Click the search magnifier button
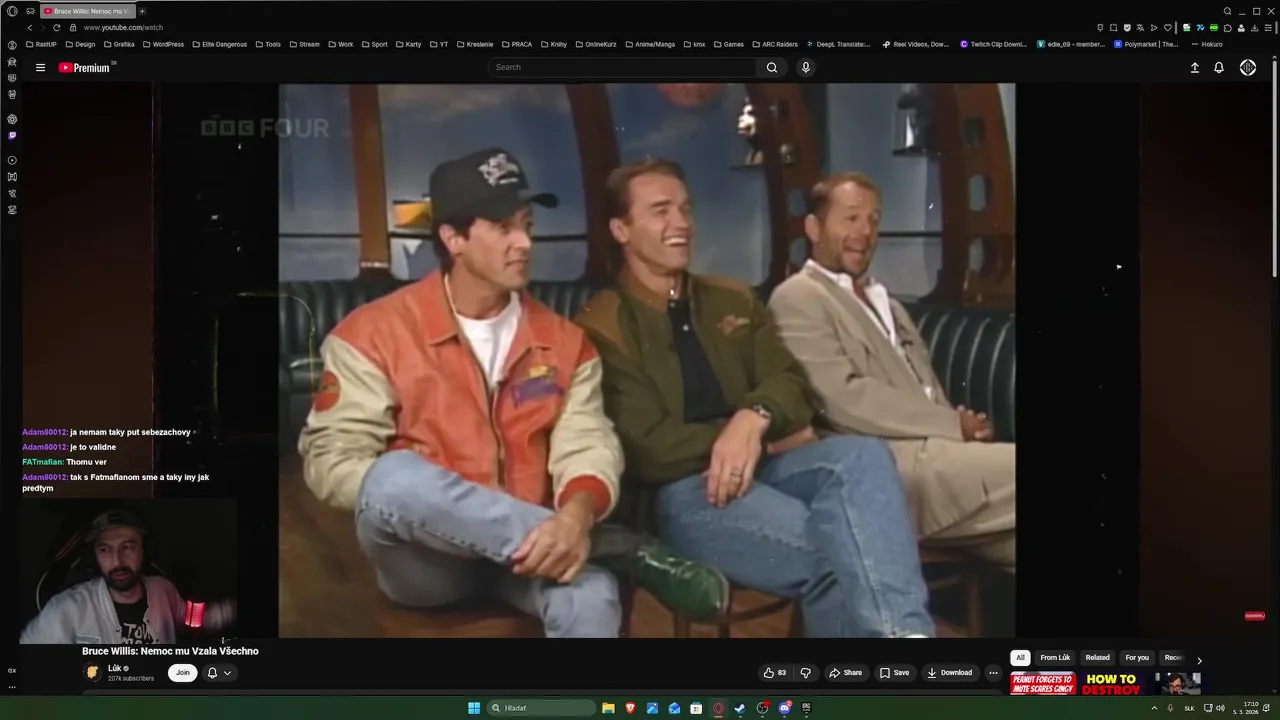The image size is (1280, 720). 771,67
